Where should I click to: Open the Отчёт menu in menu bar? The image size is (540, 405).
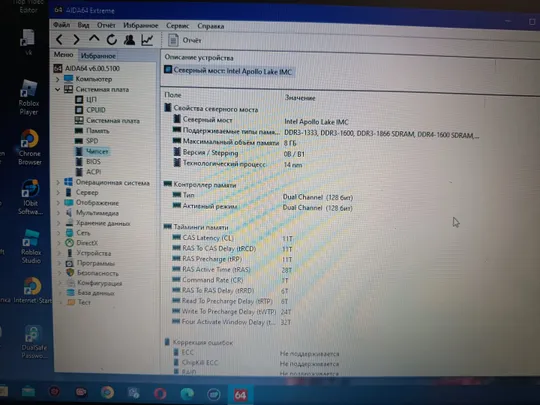(106, 25)
